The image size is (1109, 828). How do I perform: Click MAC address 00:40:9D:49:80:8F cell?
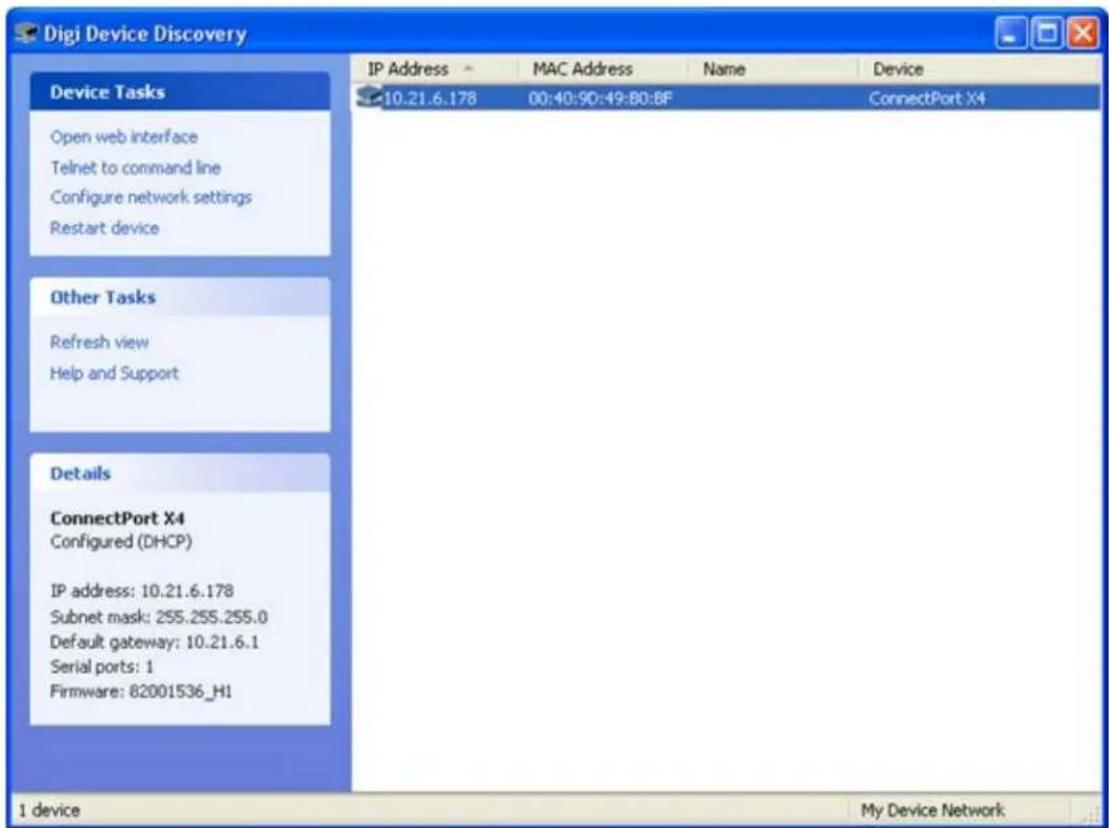600,98
